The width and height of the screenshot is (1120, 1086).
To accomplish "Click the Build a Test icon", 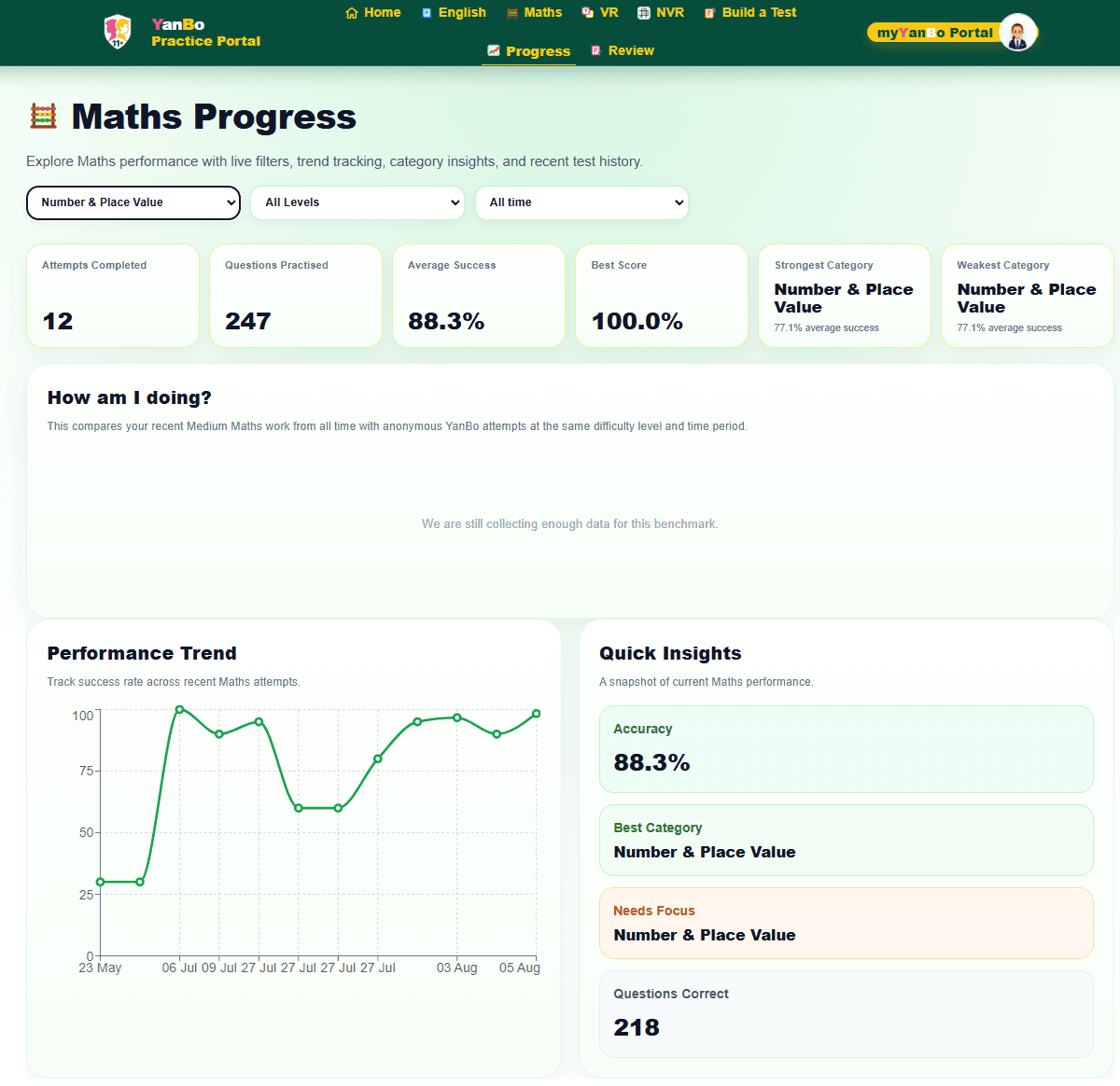I will (x=710, y=13).
